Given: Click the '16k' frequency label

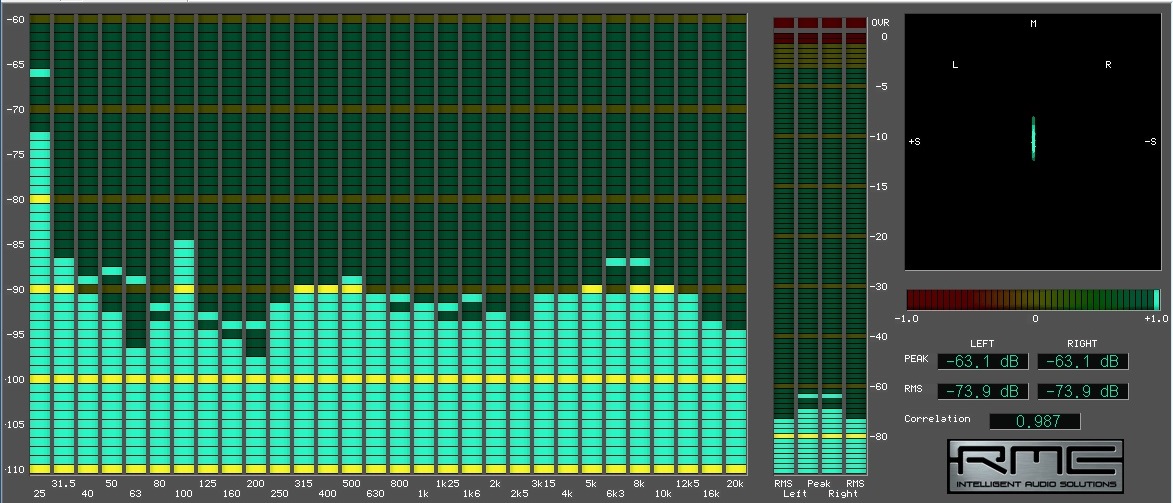Looking at the screenshot, I should [711, 494].
